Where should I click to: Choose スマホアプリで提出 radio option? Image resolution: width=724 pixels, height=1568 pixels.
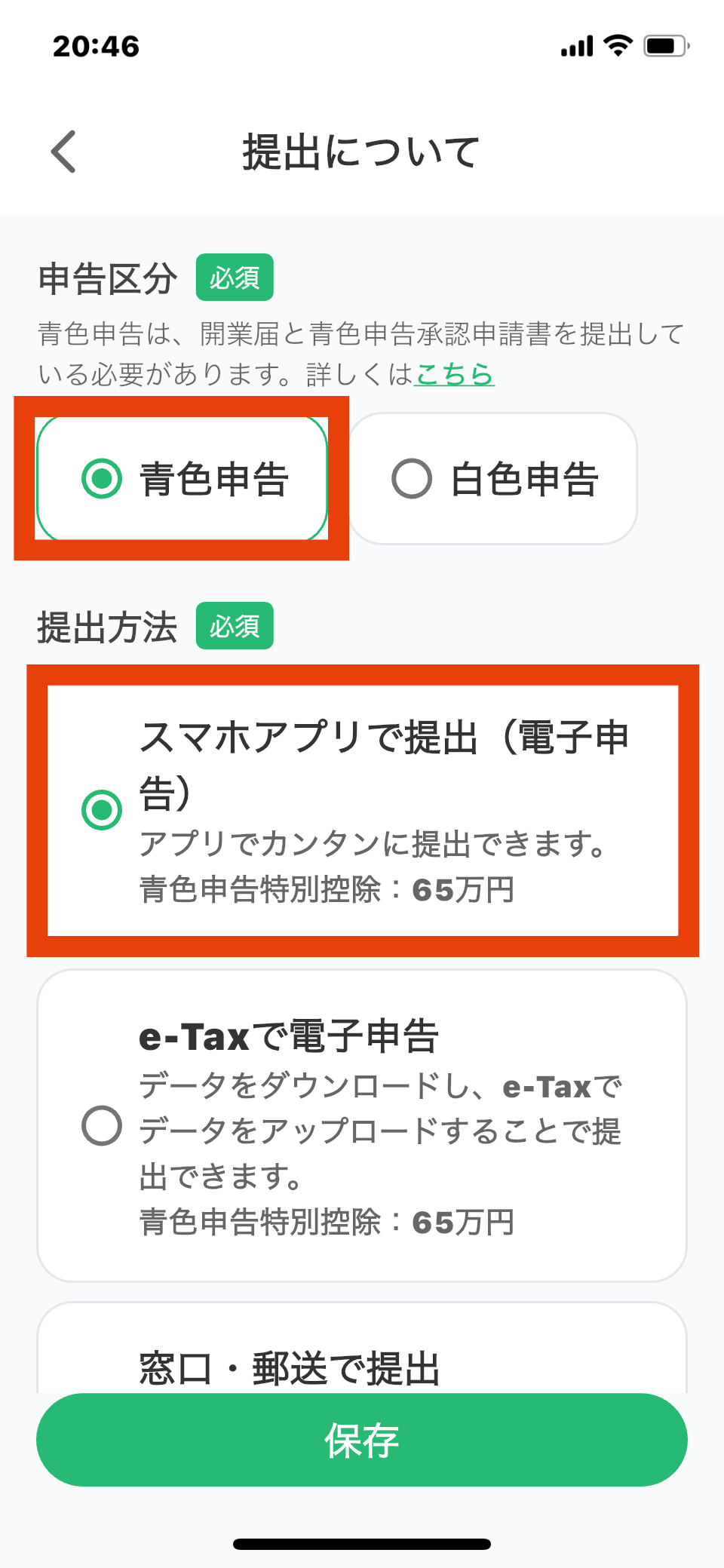(102, 810)
